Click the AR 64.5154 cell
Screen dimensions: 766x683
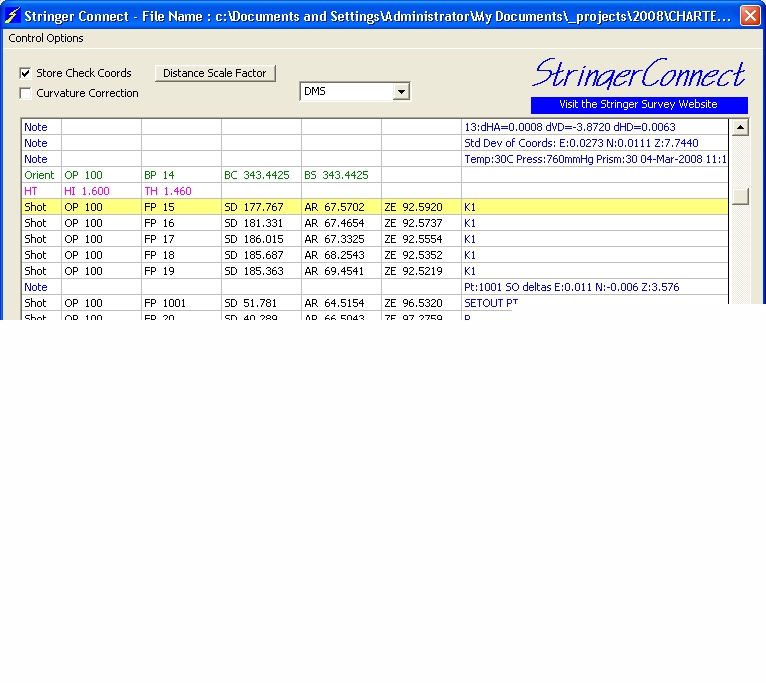click(341, 303)
